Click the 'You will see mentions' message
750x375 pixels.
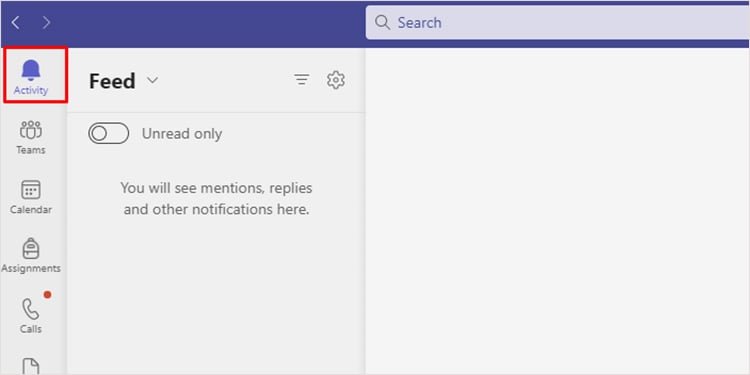(216, 199)
